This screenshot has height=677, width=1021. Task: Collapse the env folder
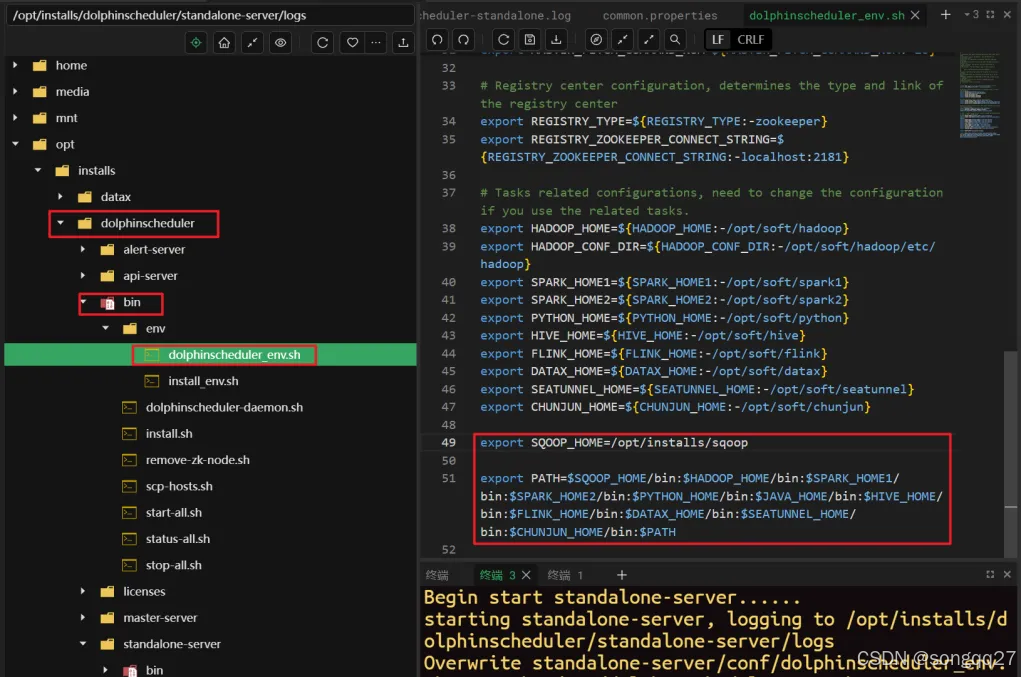105,328
